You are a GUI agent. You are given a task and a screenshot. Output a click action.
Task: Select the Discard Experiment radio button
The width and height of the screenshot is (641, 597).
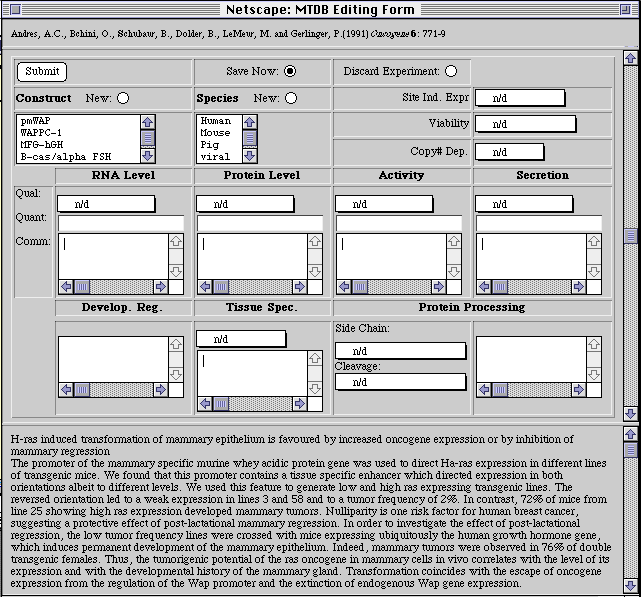[451, 71]
